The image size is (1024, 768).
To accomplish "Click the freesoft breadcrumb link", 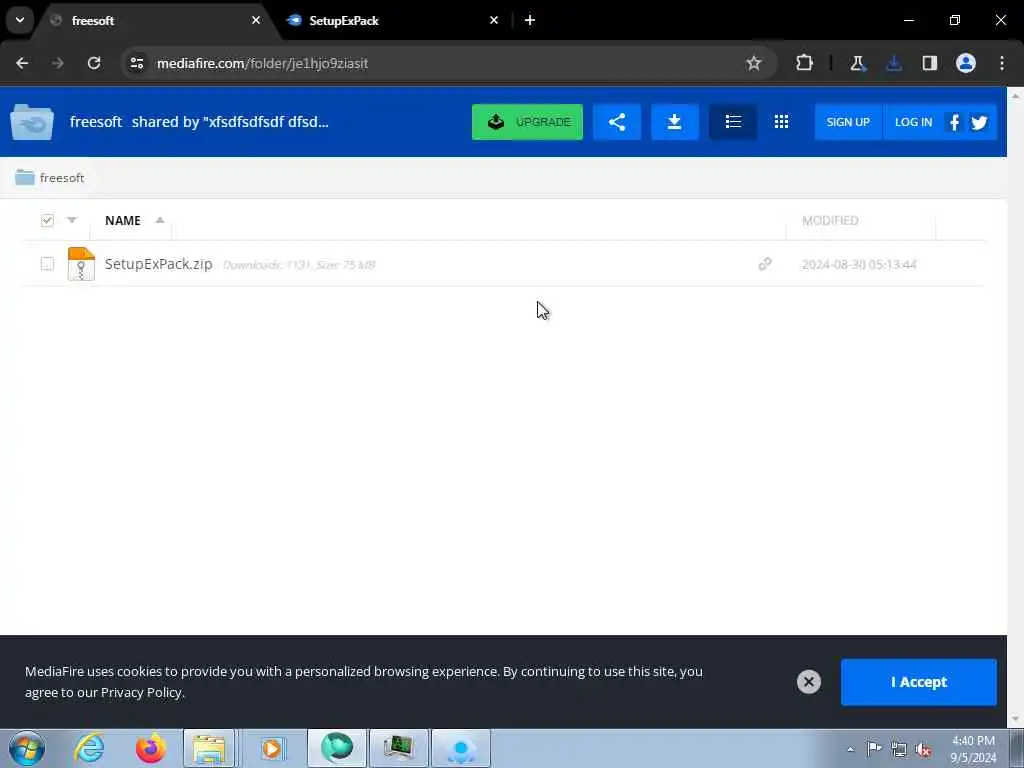I will point(62,178).
